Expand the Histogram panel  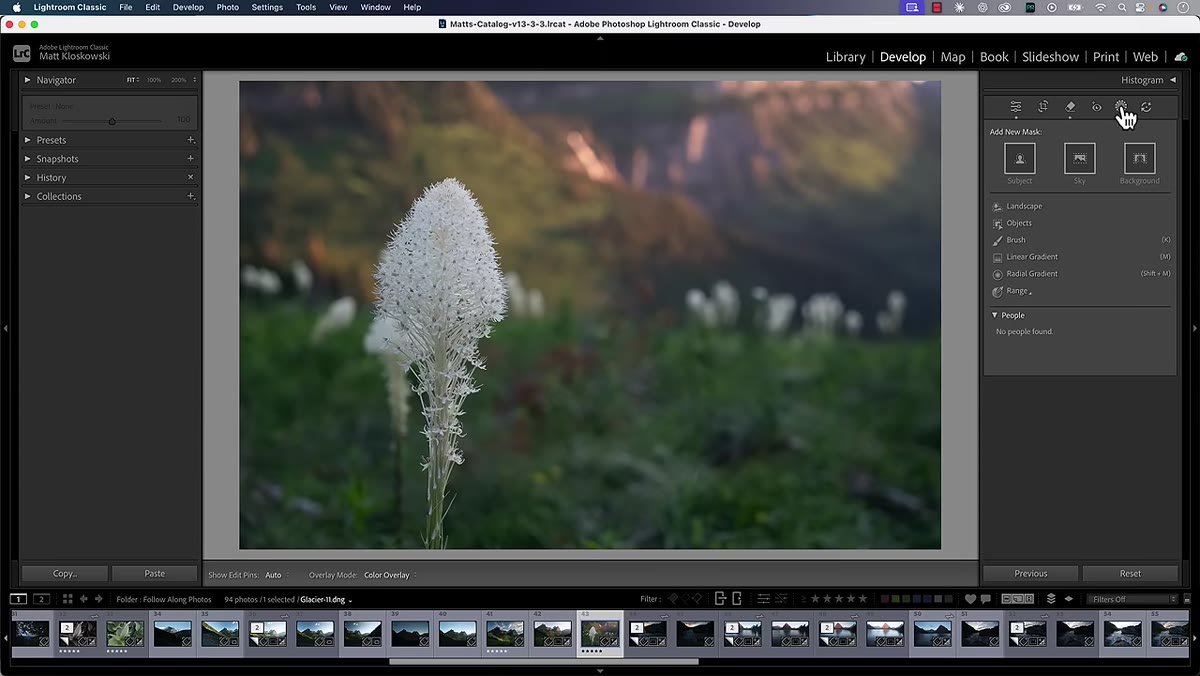[x=1173, y=80]
